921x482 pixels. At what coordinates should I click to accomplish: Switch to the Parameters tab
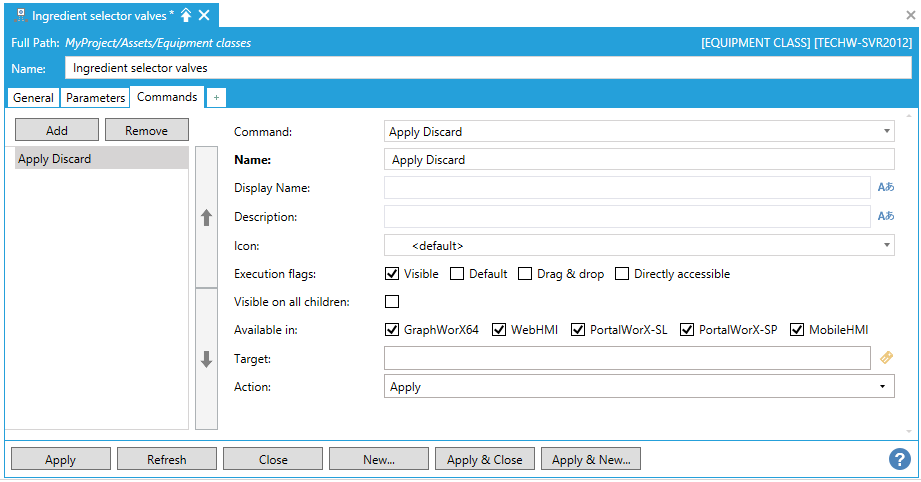point(96,98)
